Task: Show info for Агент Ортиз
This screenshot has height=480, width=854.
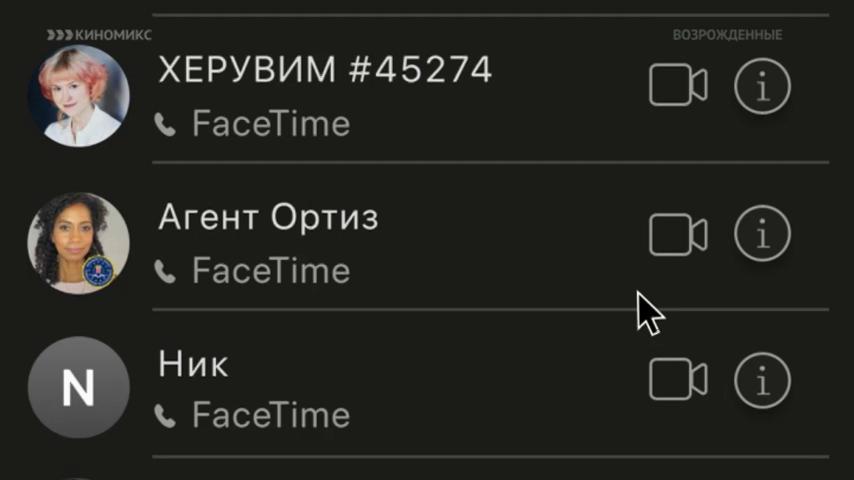Action: click(x=762, y=235)
